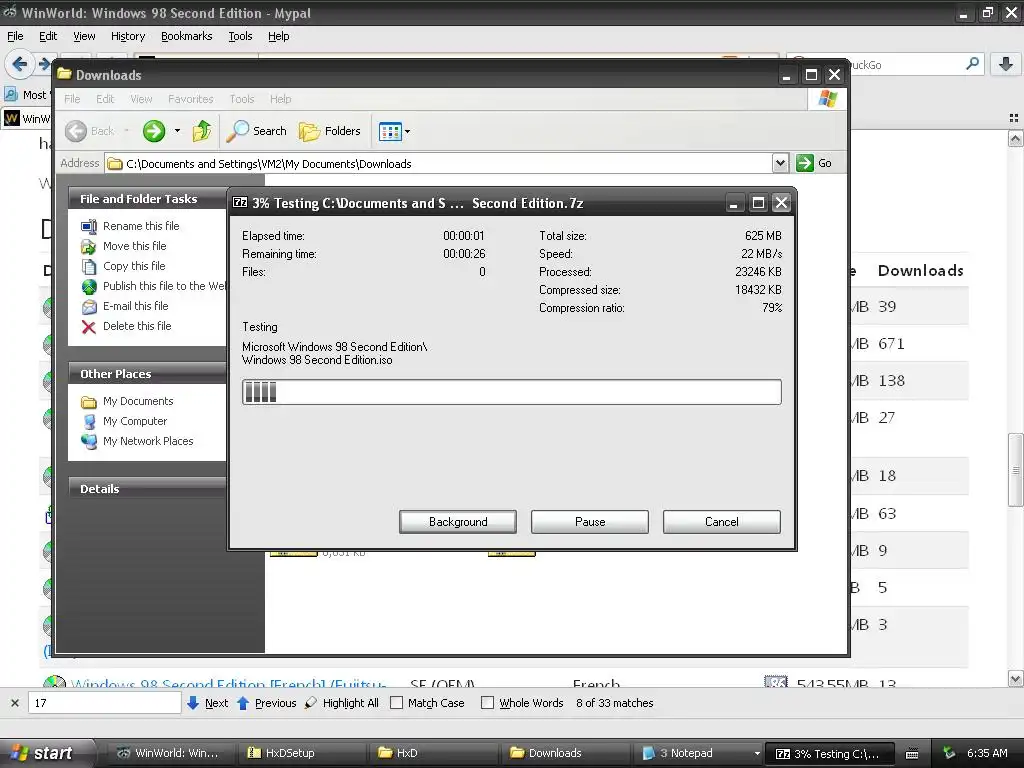Screen dimensions: 1024x768
Task: Click the tray icon left of the clock
Action: pos(949,753)
